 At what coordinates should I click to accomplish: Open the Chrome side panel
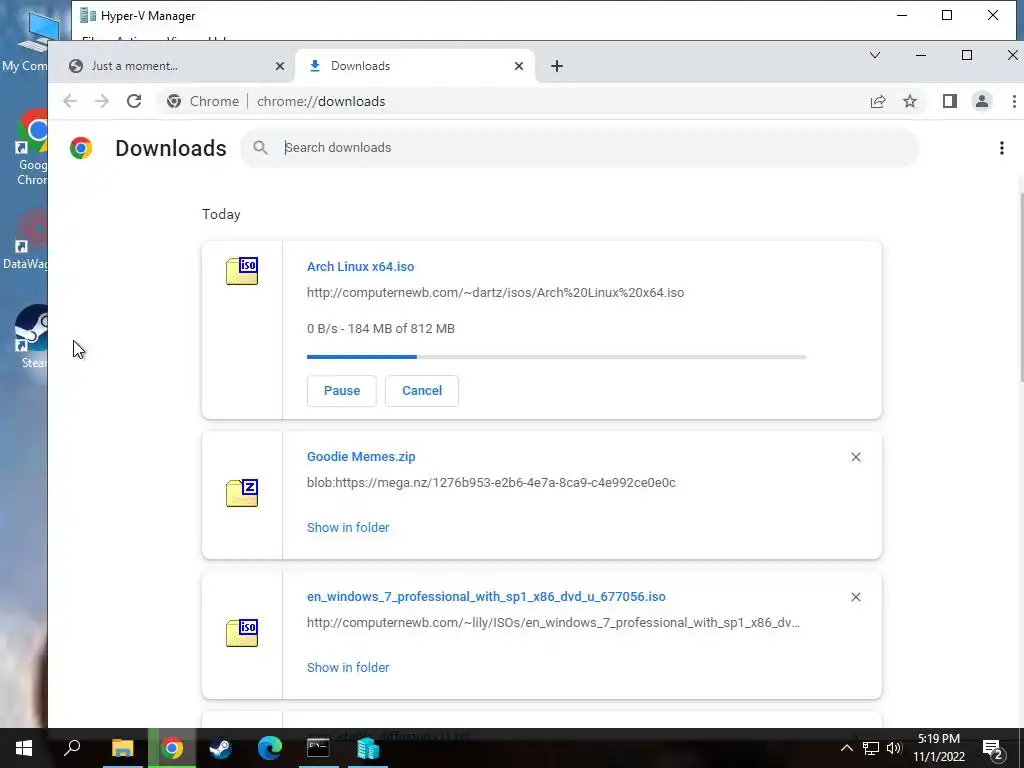(950, 101)
